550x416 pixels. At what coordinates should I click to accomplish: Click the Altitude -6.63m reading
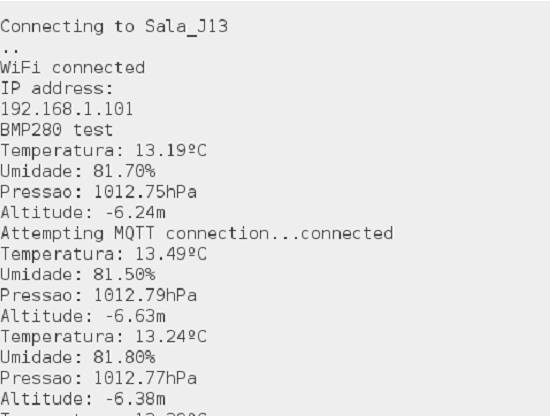coord(83,316)
